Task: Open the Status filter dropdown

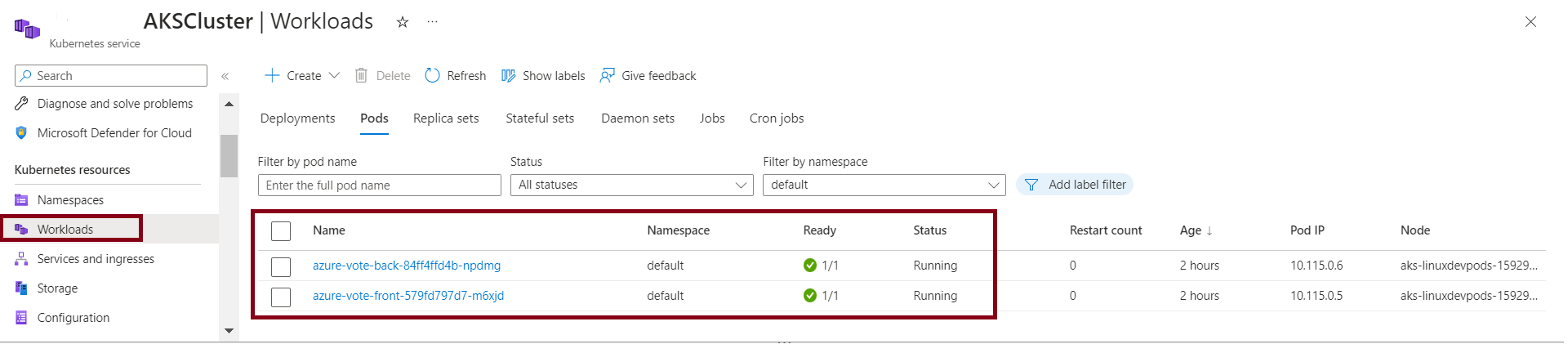Action: click(632, 185)
